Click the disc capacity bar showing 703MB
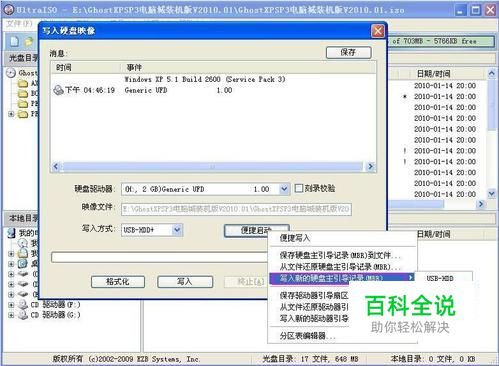This screenshot has height=366, width=499. click(x=441, y=41)
